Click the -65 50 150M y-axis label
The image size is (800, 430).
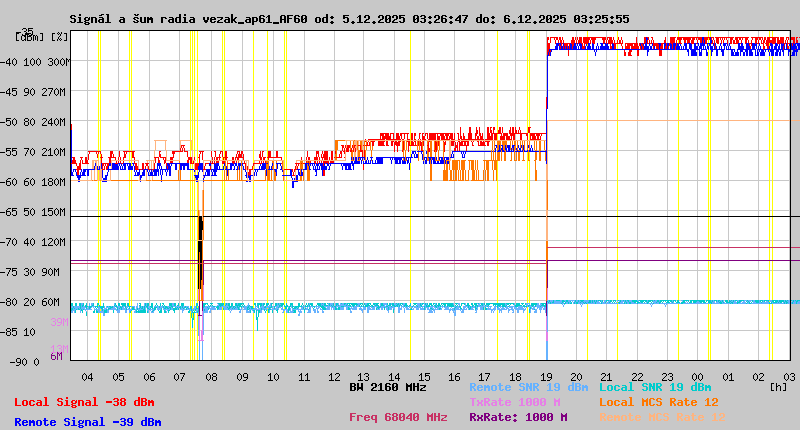[35, 212]
